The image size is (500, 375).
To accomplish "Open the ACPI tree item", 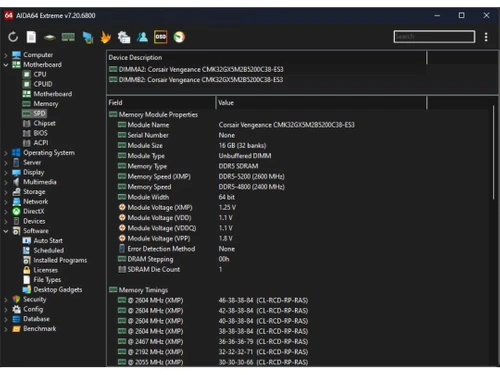I will click(x=41, y=143).
